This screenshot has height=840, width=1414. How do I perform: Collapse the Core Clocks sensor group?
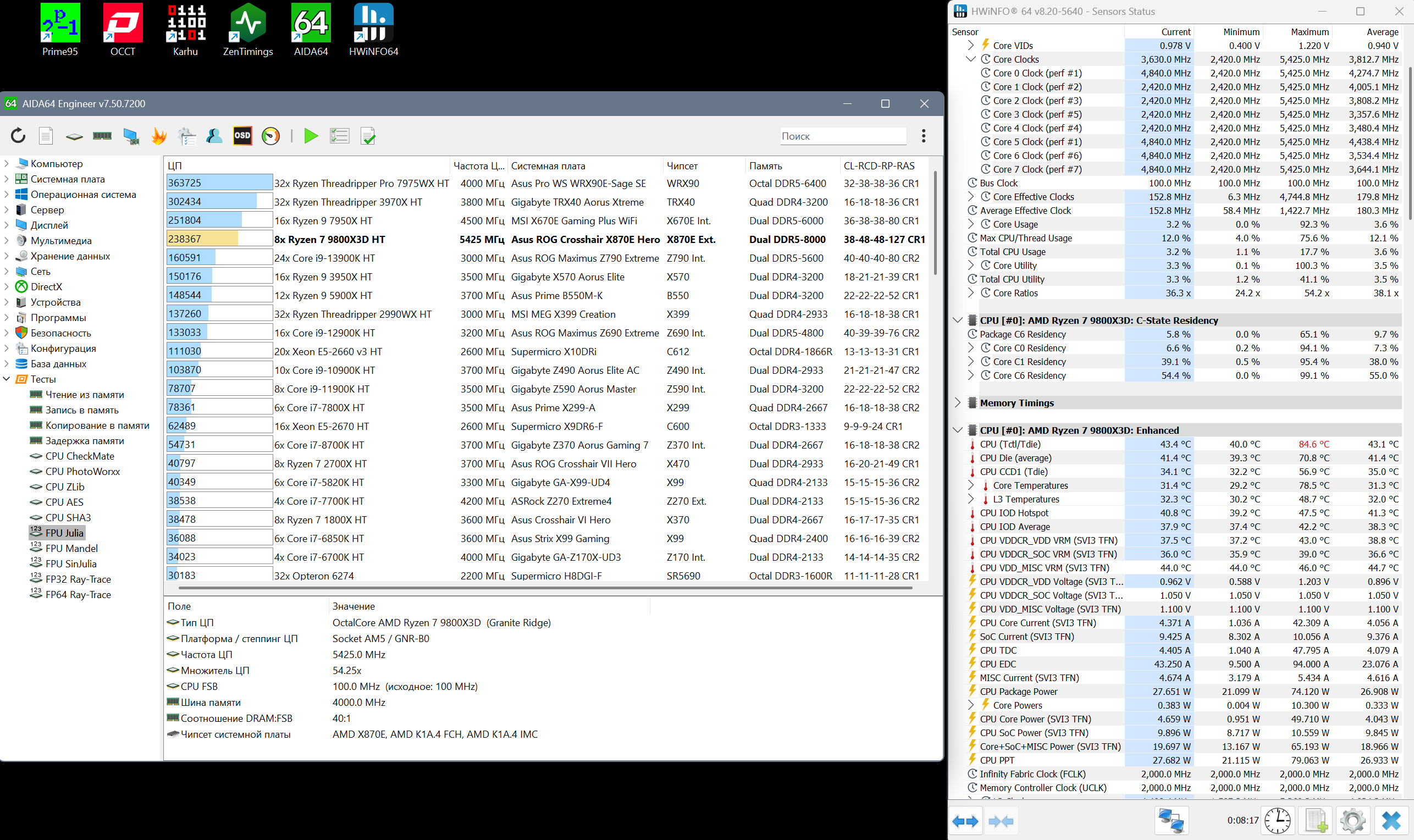[971, 59]
